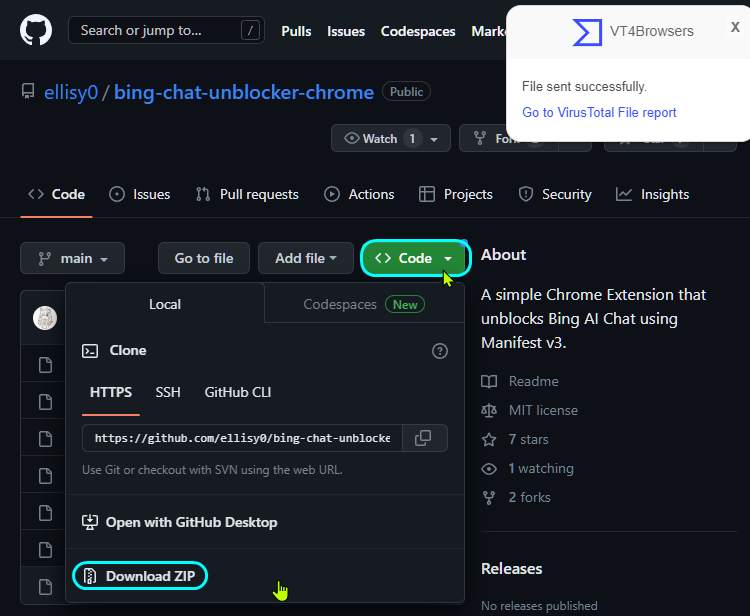The height and width of the screenshot is (616, 750).
Task: Click the New badge next to Codespaces
Action: (x=405, y=305)
